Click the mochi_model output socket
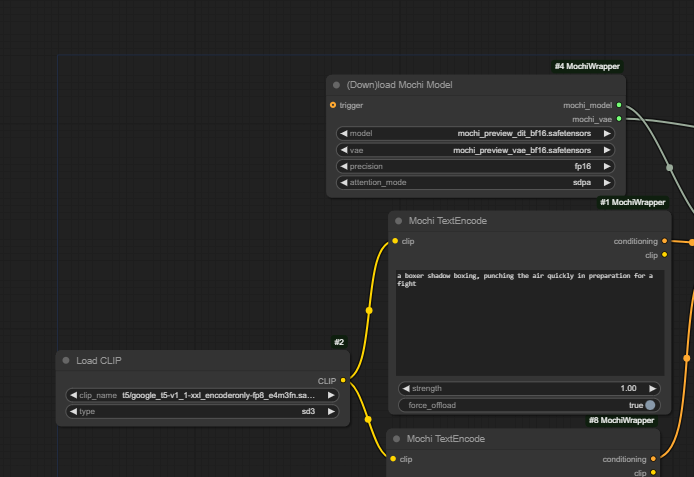Image resolution: width=694 pixels, height=477 pixels. [x=619, y=105]
